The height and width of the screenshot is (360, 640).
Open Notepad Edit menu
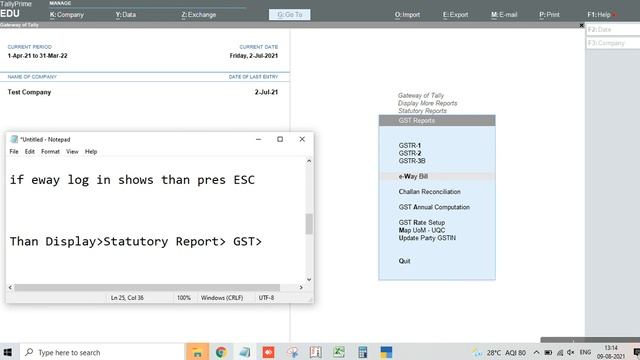pos(29,151)
